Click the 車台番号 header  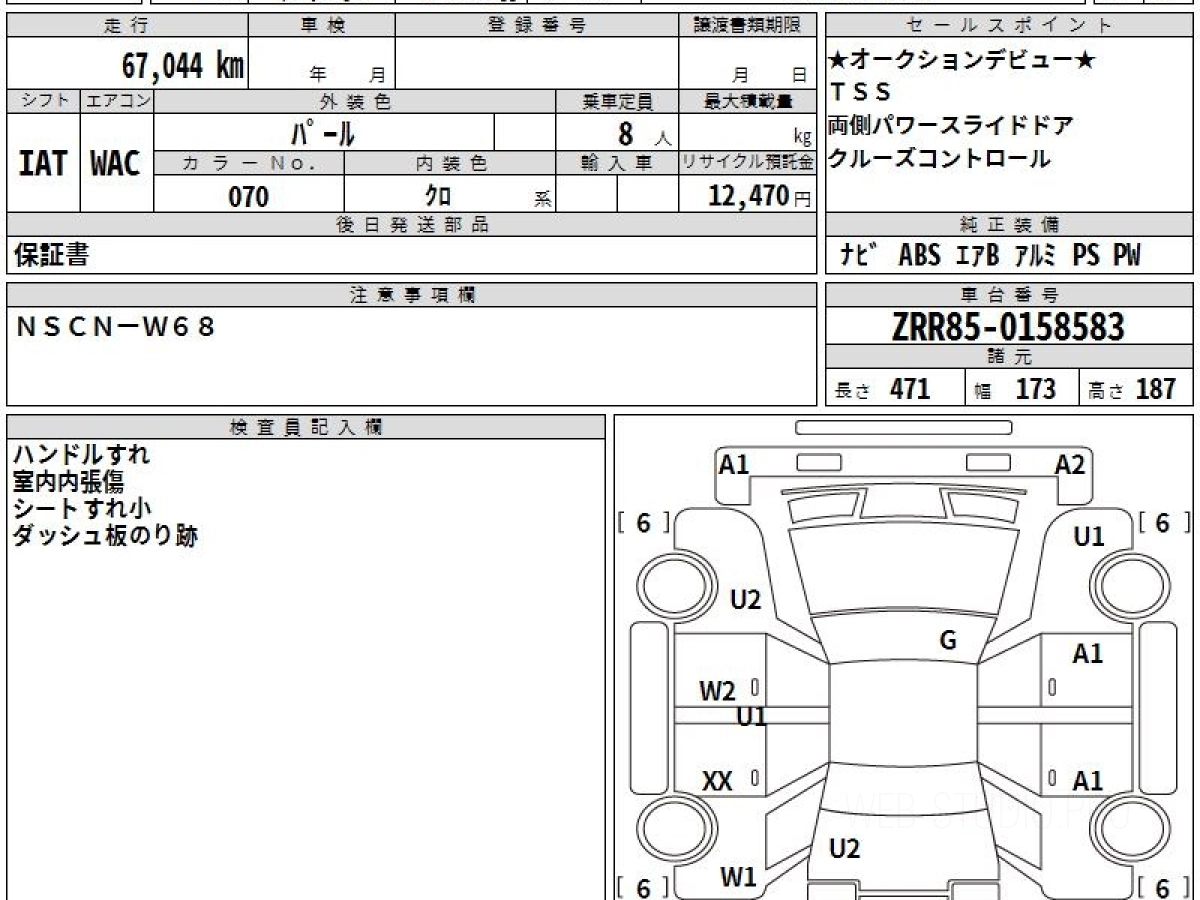tap(1010, 294)
